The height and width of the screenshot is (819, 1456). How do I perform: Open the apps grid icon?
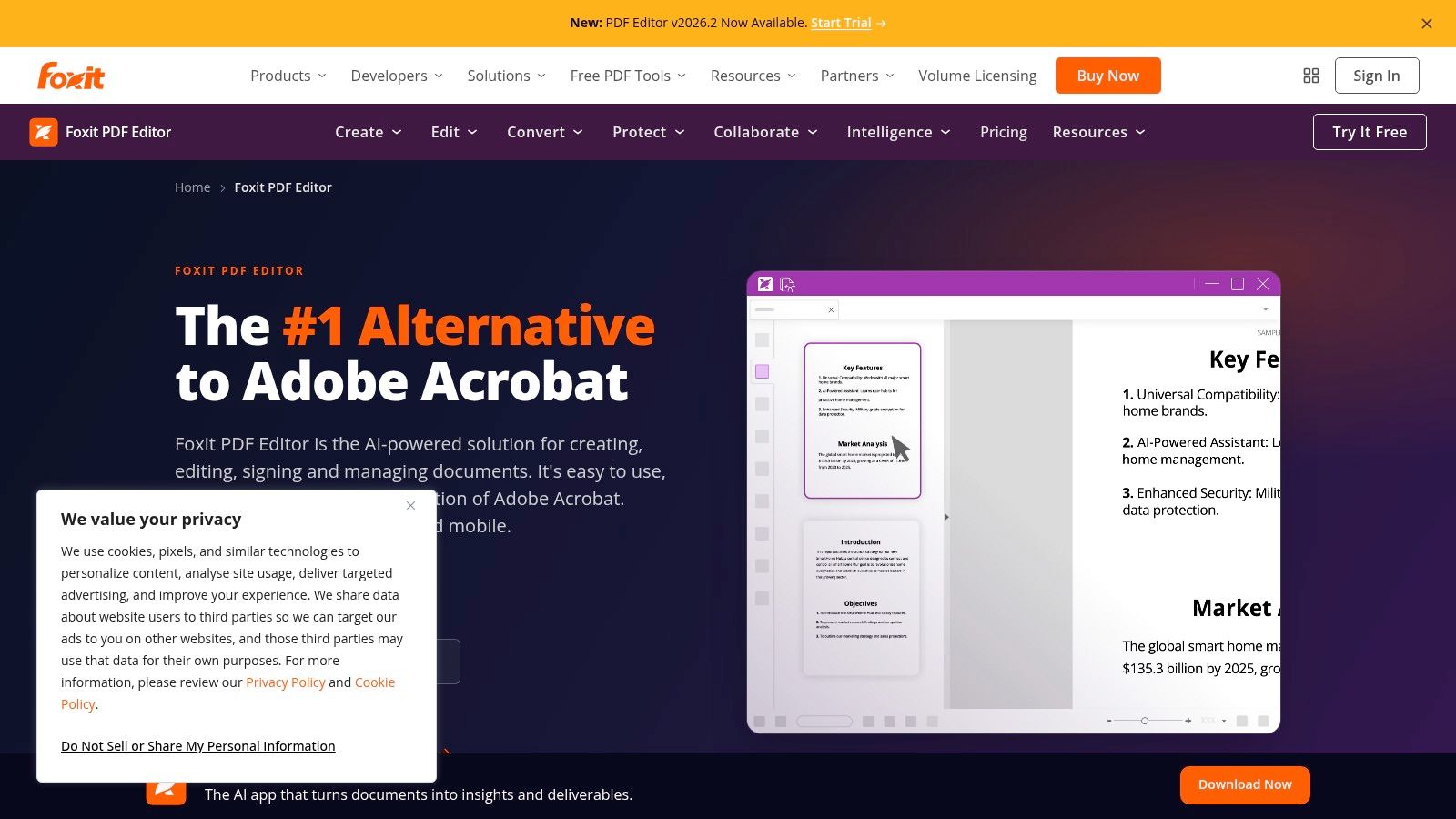pyautogui.click(x=1311, y=76)
